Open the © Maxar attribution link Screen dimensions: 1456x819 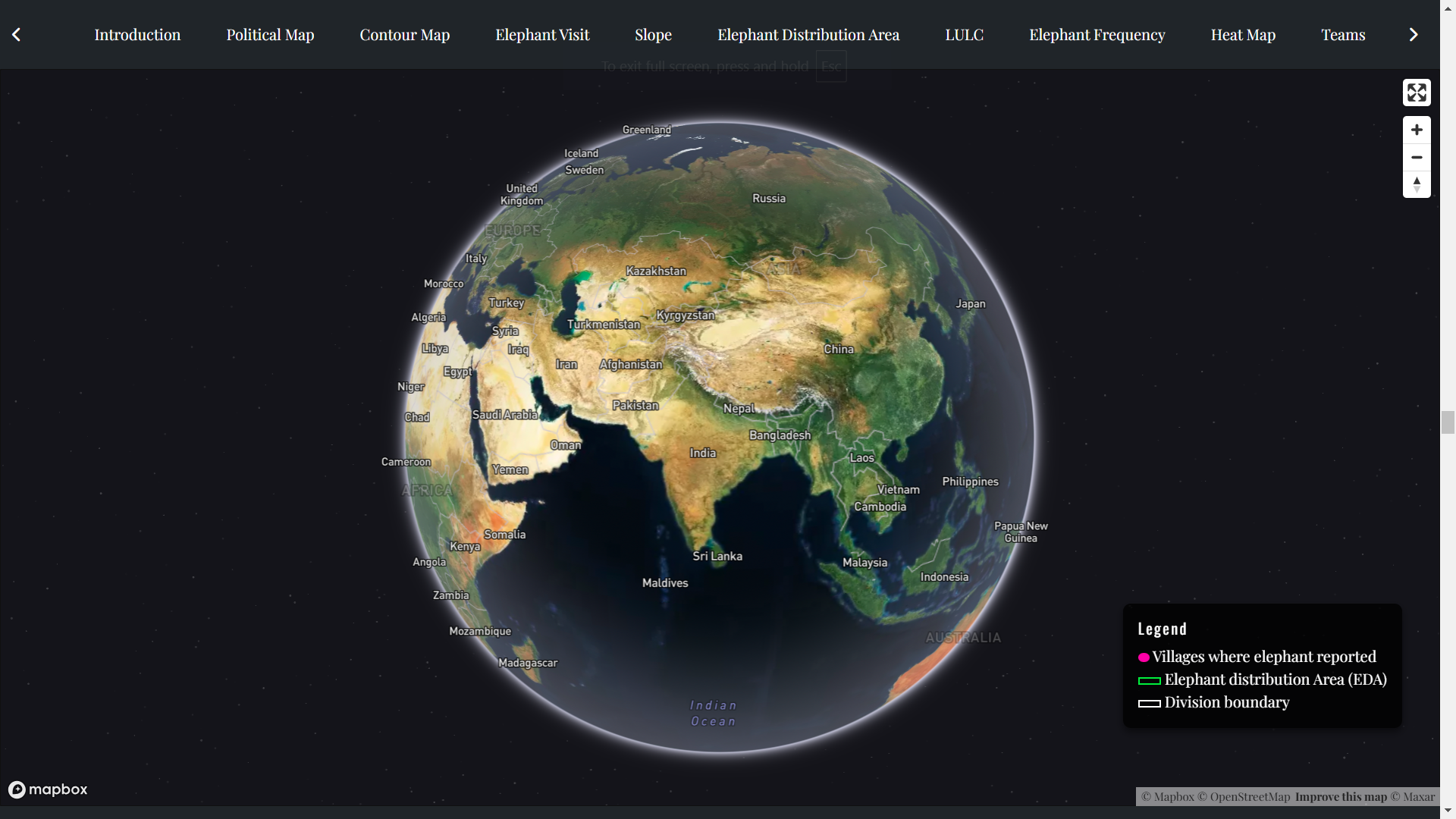coord(1413,796)
